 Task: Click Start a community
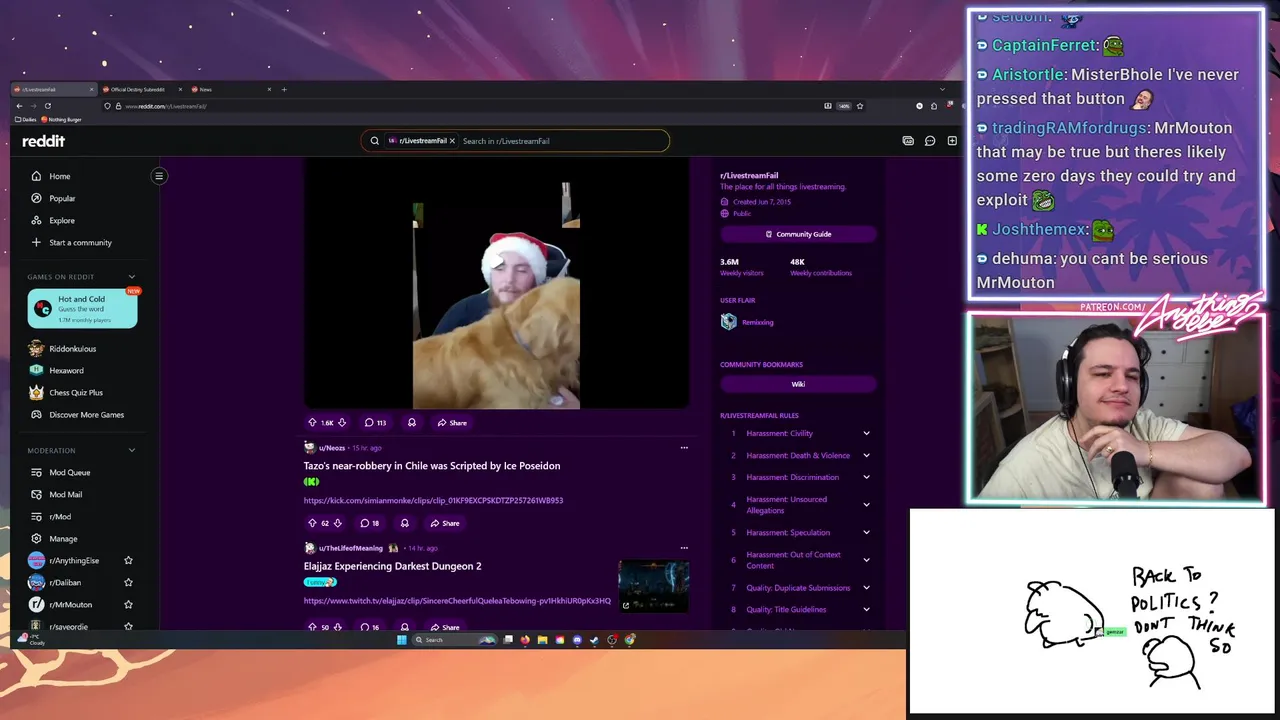click(x=80, y=242)
